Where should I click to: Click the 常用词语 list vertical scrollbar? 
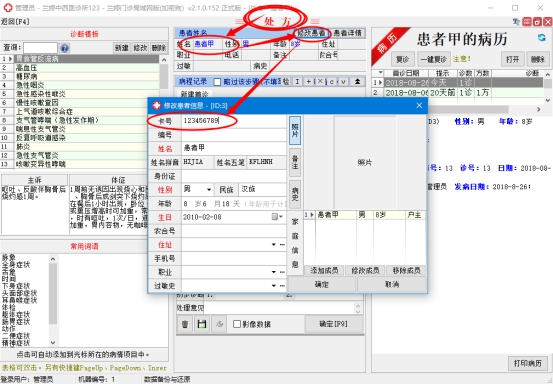tap(53, 300)
